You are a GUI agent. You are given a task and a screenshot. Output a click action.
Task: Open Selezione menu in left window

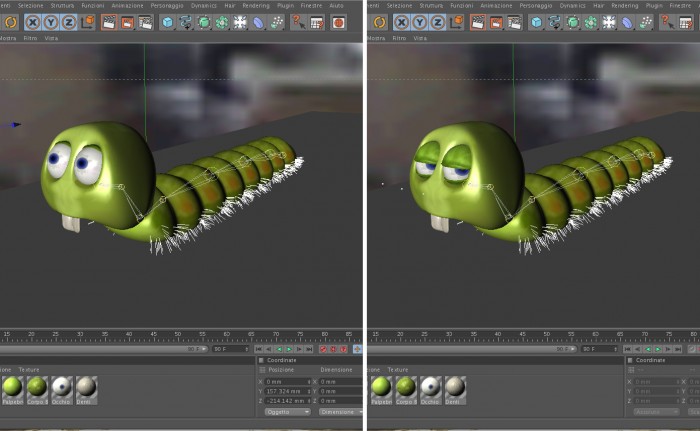point(31,5)
